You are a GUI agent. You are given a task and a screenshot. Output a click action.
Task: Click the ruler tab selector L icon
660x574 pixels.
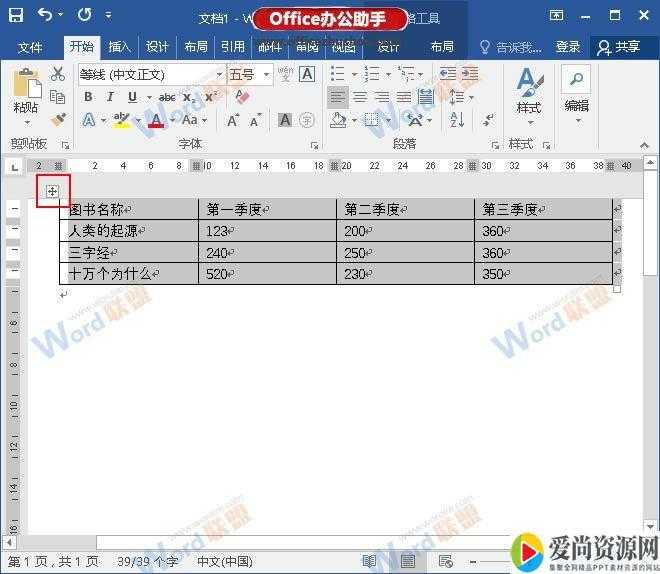point(15,167)
